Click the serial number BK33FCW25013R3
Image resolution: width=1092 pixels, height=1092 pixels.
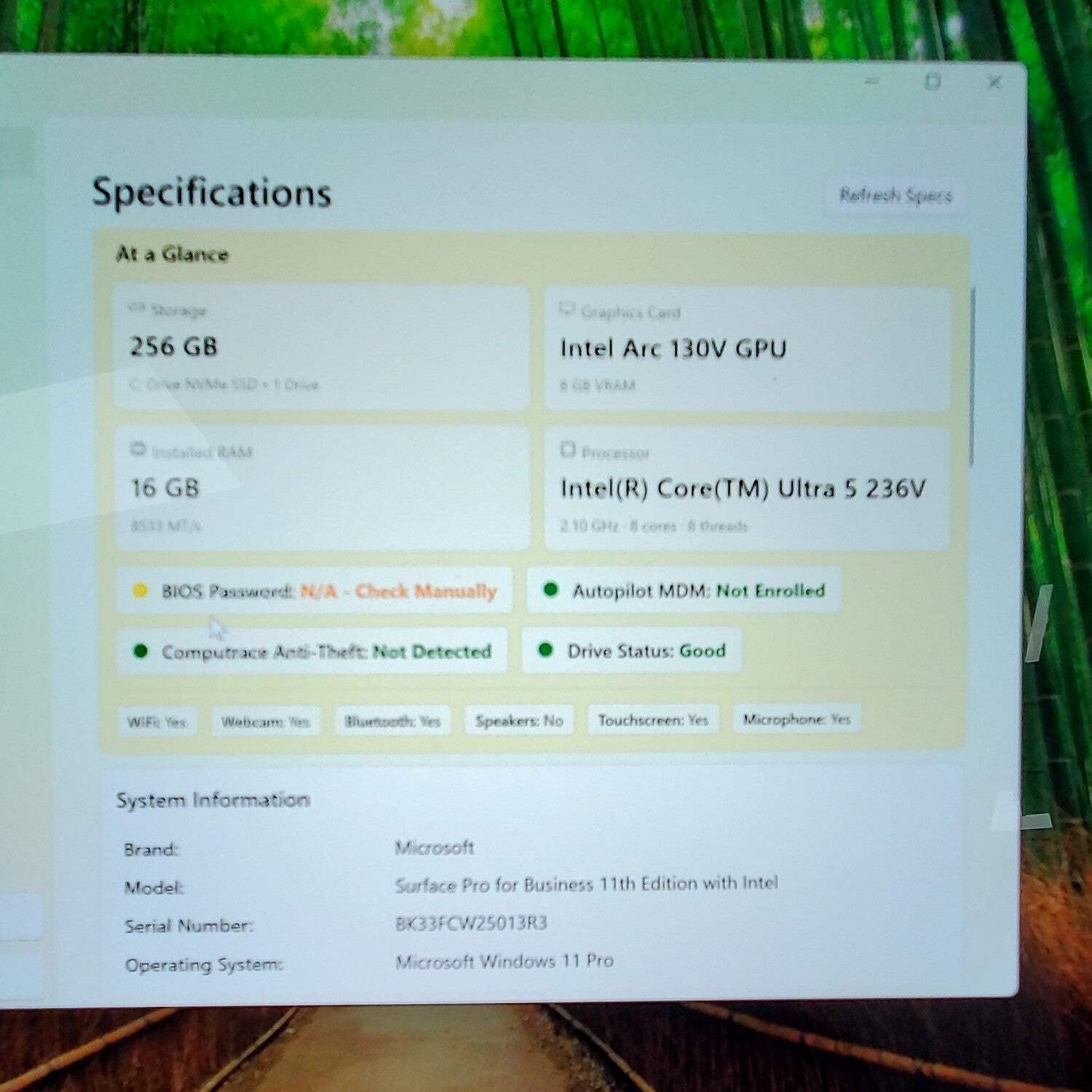point(471,923)
